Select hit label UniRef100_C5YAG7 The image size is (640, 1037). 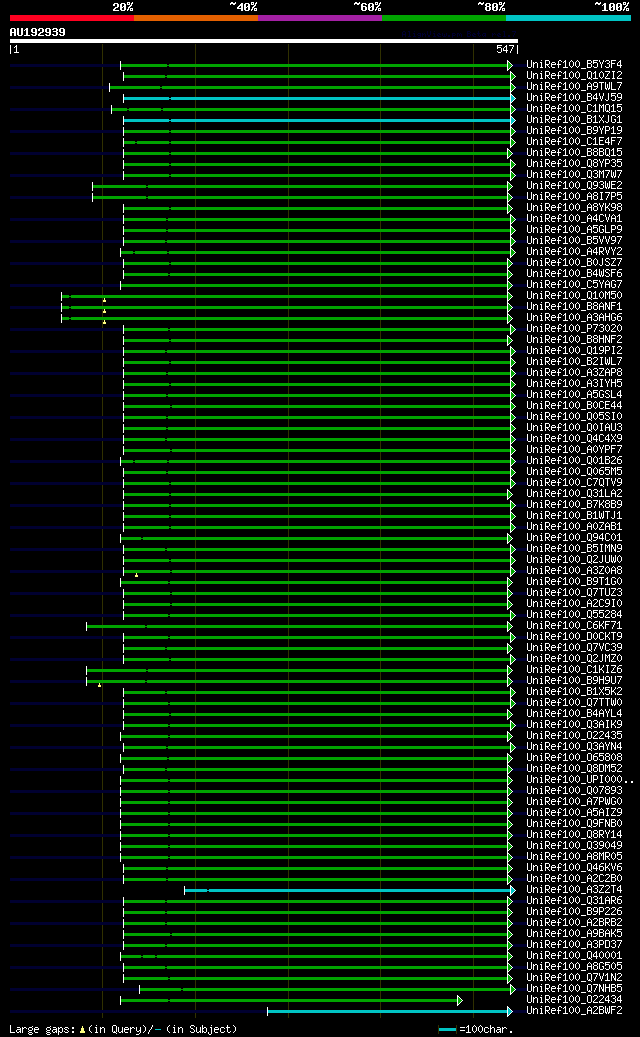[574, 284]
